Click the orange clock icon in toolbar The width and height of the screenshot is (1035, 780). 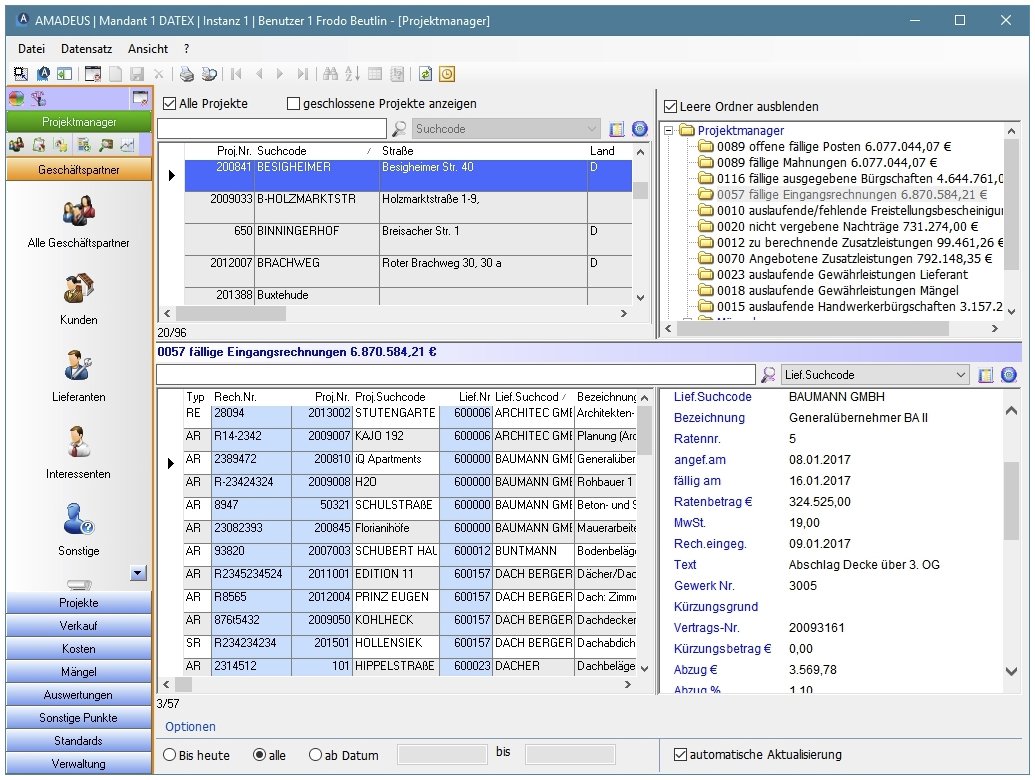tap(446, 74)
